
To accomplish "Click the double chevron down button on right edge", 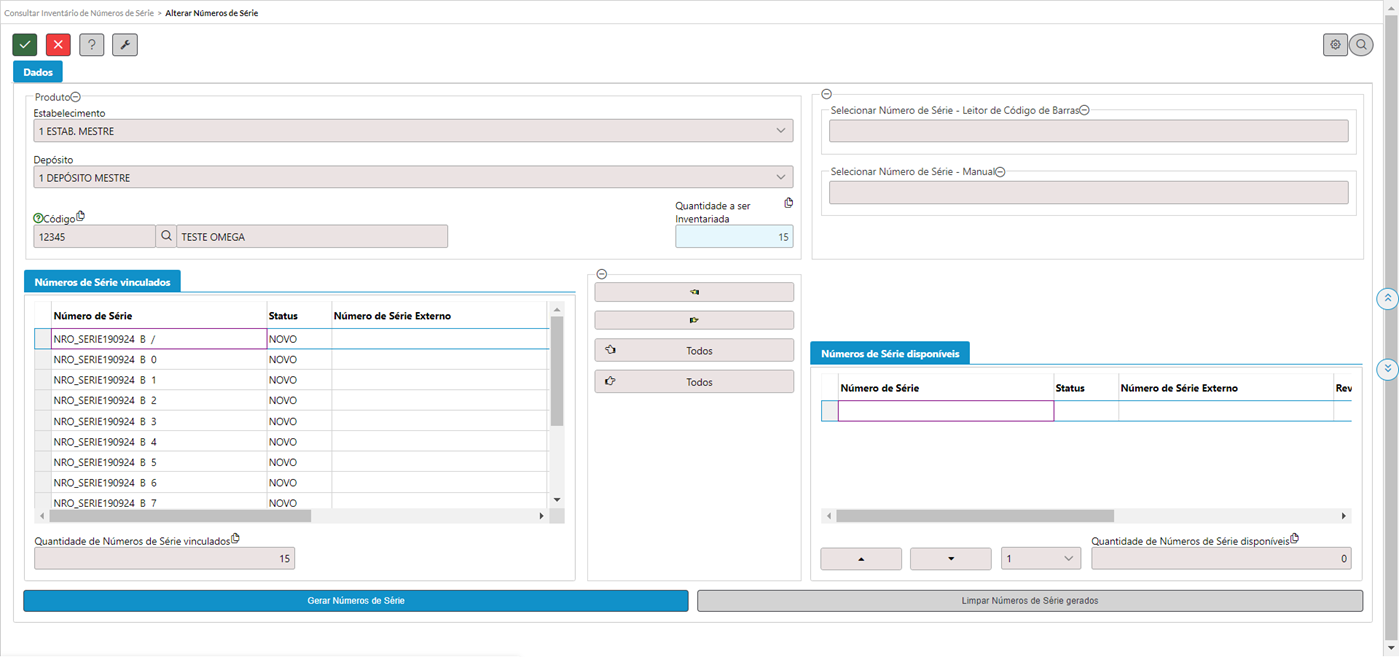I will [x=1387, y=370].
